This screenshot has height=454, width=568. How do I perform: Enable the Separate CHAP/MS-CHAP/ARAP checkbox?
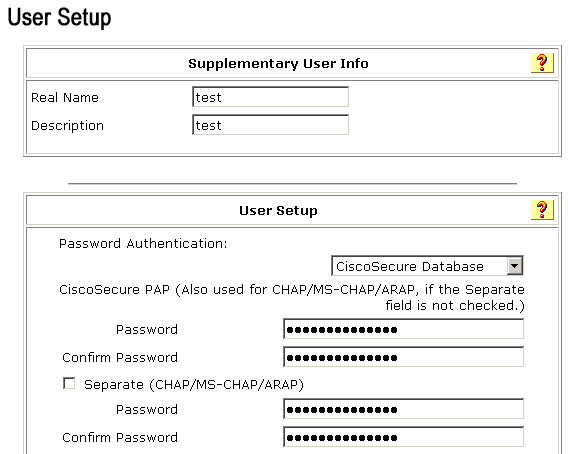[x=69, y=383]
